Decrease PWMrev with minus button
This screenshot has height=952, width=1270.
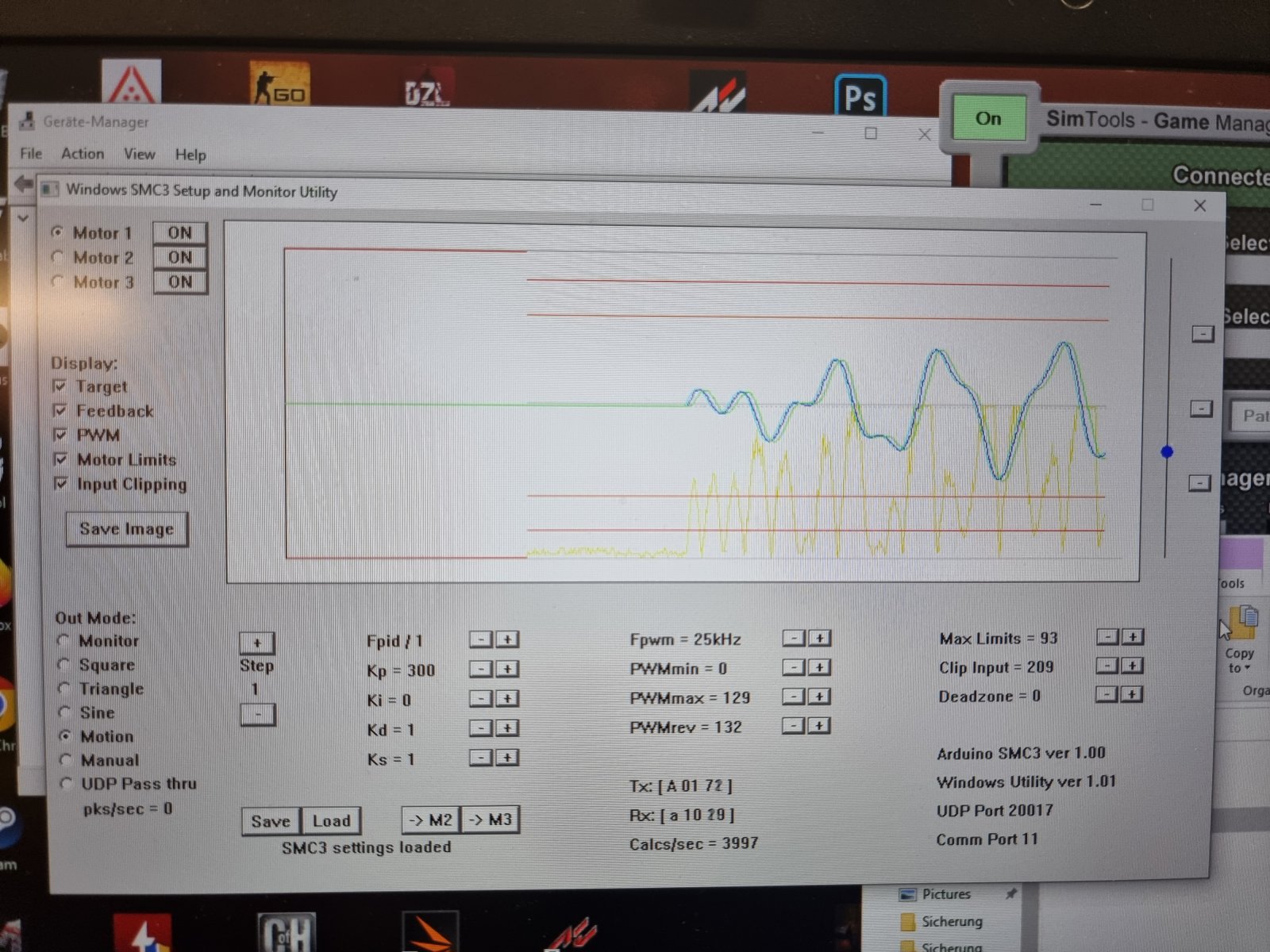(x=794, y=726)
